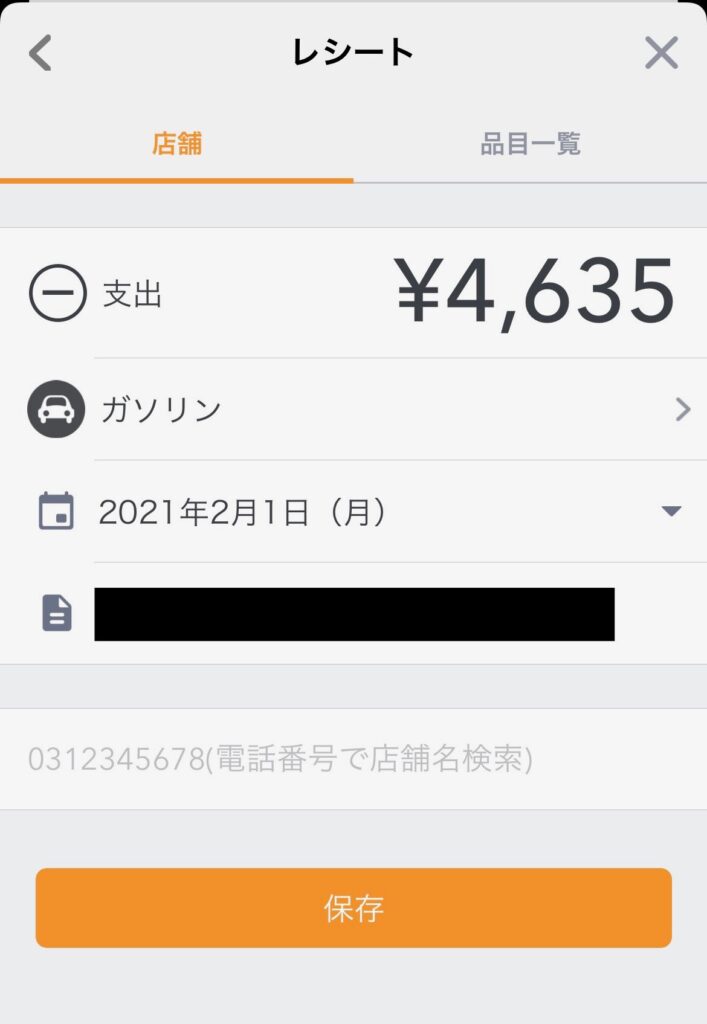Screen dimensions: 707x1024
Task: Open the 品目一覧 tab
Action: tap(530, 144)
